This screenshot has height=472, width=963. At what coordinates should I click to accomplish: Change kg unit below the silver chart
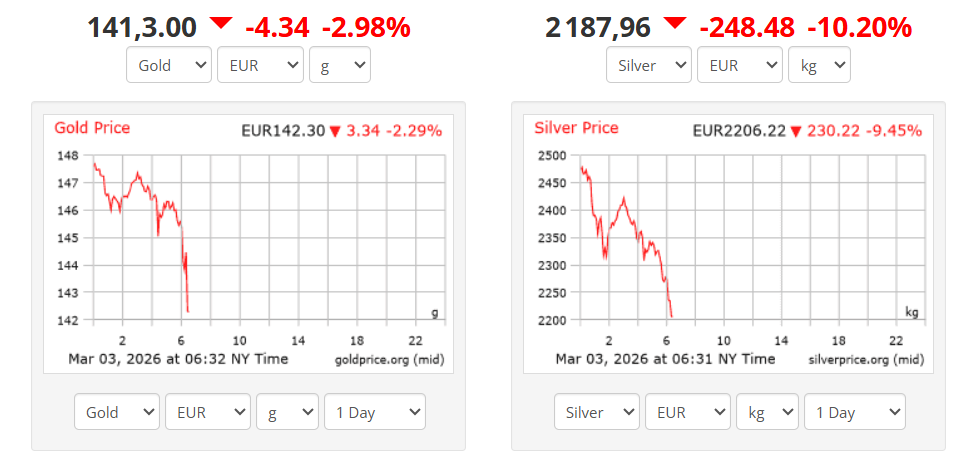point(767,412)
